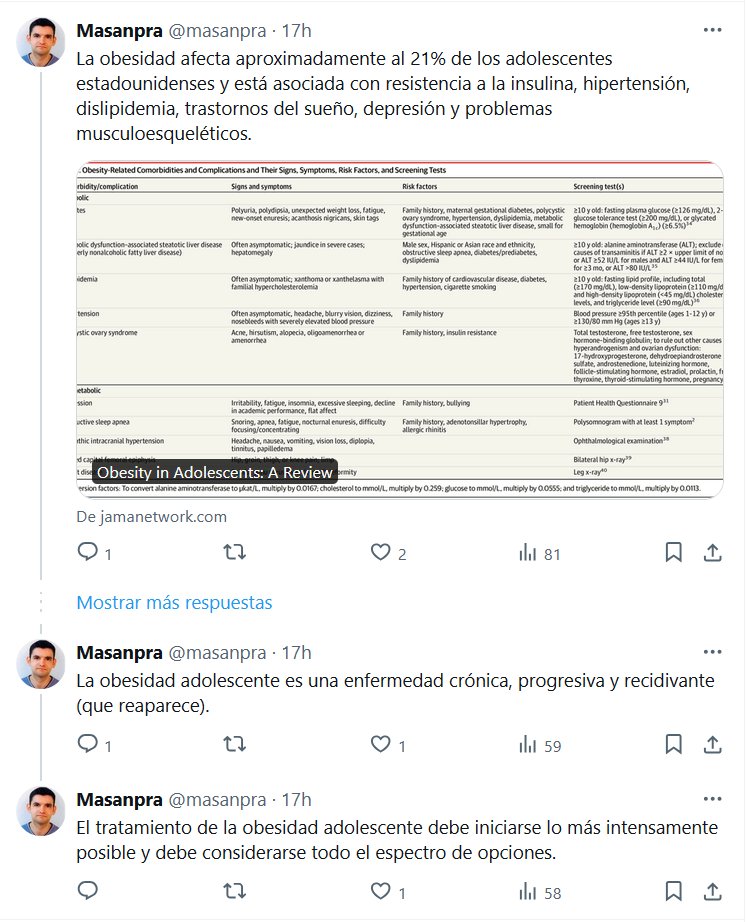Bookmark the first tweet about obesity comorbidities
Viewport: 746px width, 922px height.
pyautogui.click(x=674, y=552)
